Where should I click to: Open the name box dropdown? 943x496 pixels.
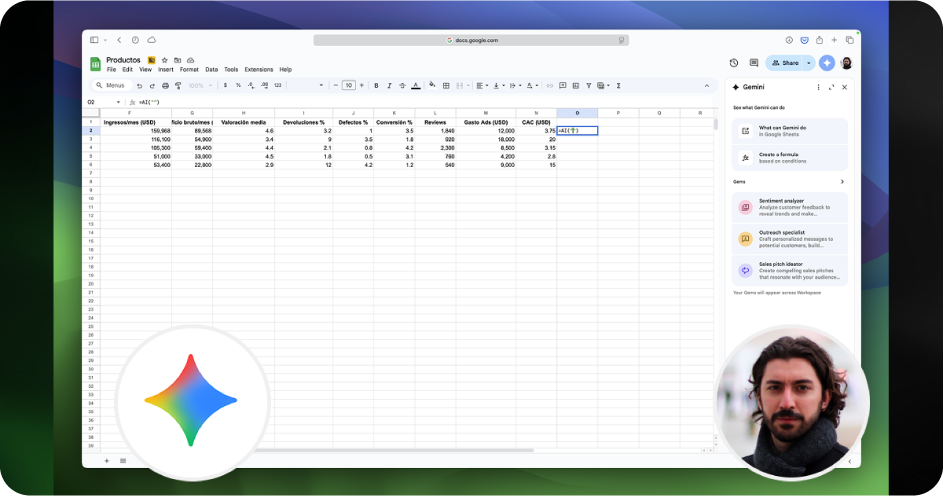tap(118, 102)
